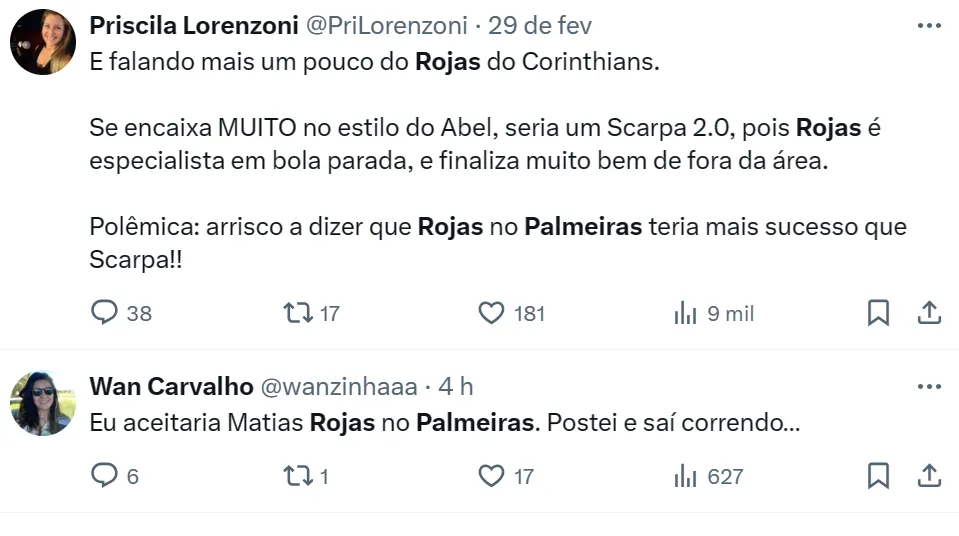Retweet Wan Carvalho's post

[x=298, y=475]
